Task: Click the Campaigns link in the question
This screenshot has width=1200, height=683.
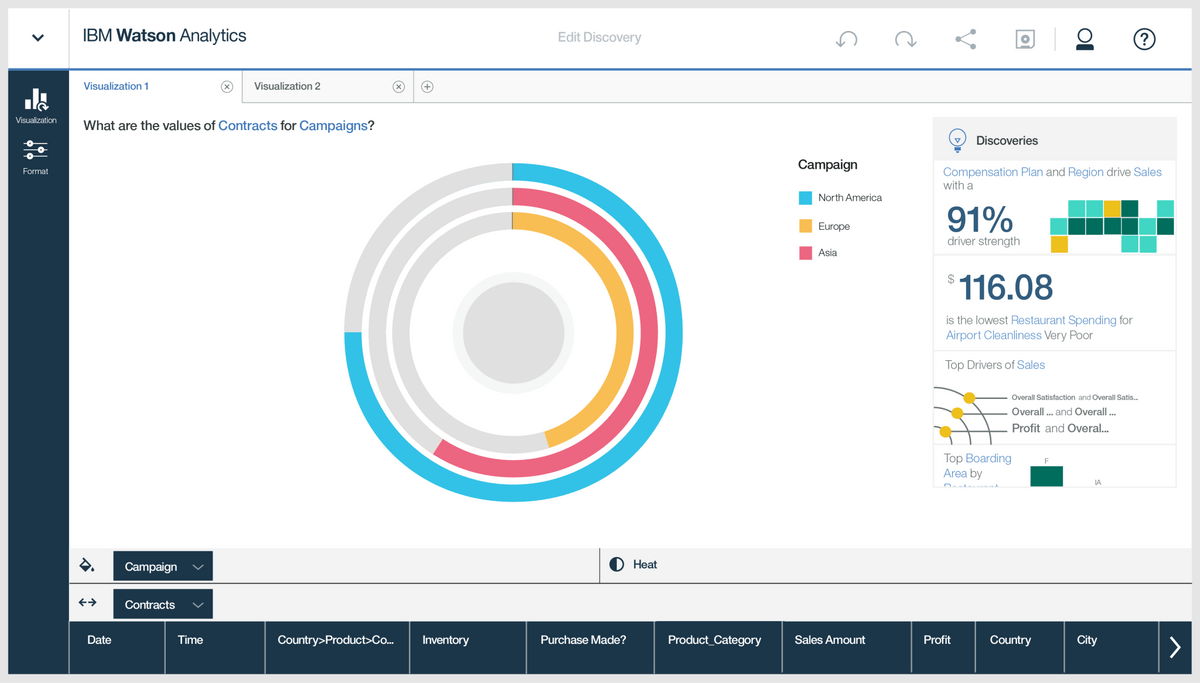Action: pyautogui.click(x=333, y=126)
